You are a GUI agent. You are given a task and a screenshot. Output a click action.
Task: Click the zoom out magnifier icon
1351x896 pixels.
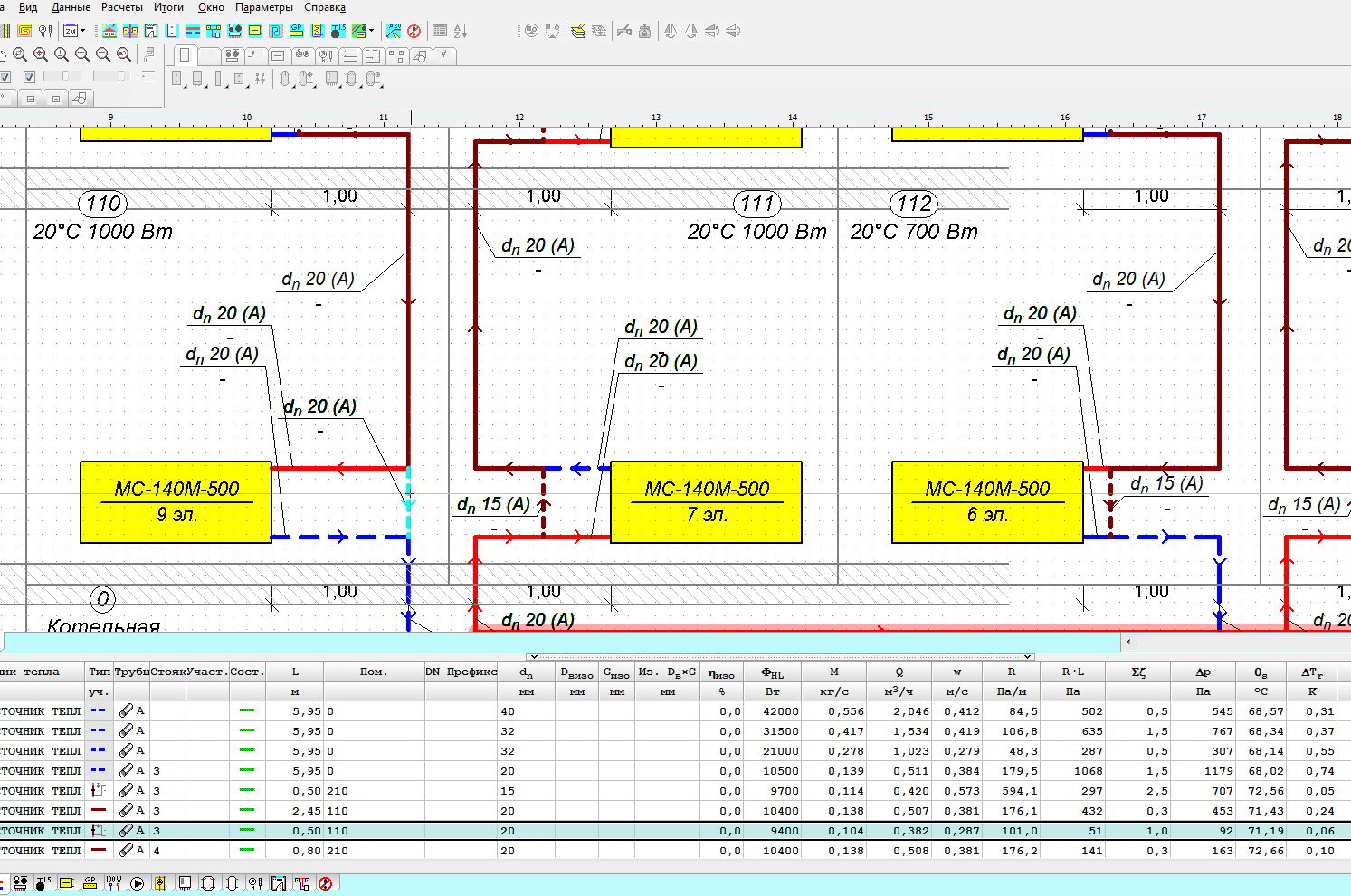[x=103, y=55]
